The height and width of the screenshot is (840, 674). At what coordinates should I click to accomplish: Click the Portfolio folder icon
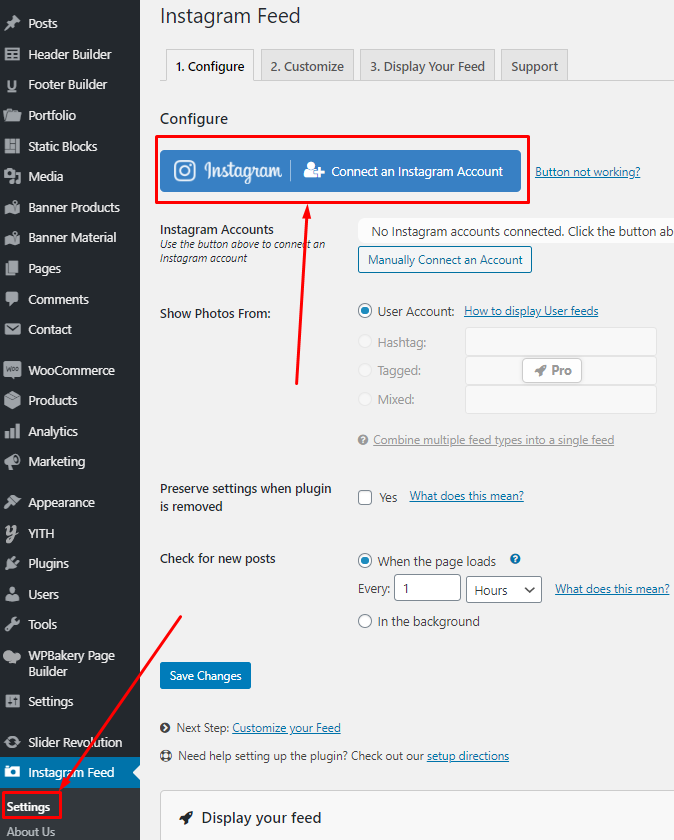12,115
